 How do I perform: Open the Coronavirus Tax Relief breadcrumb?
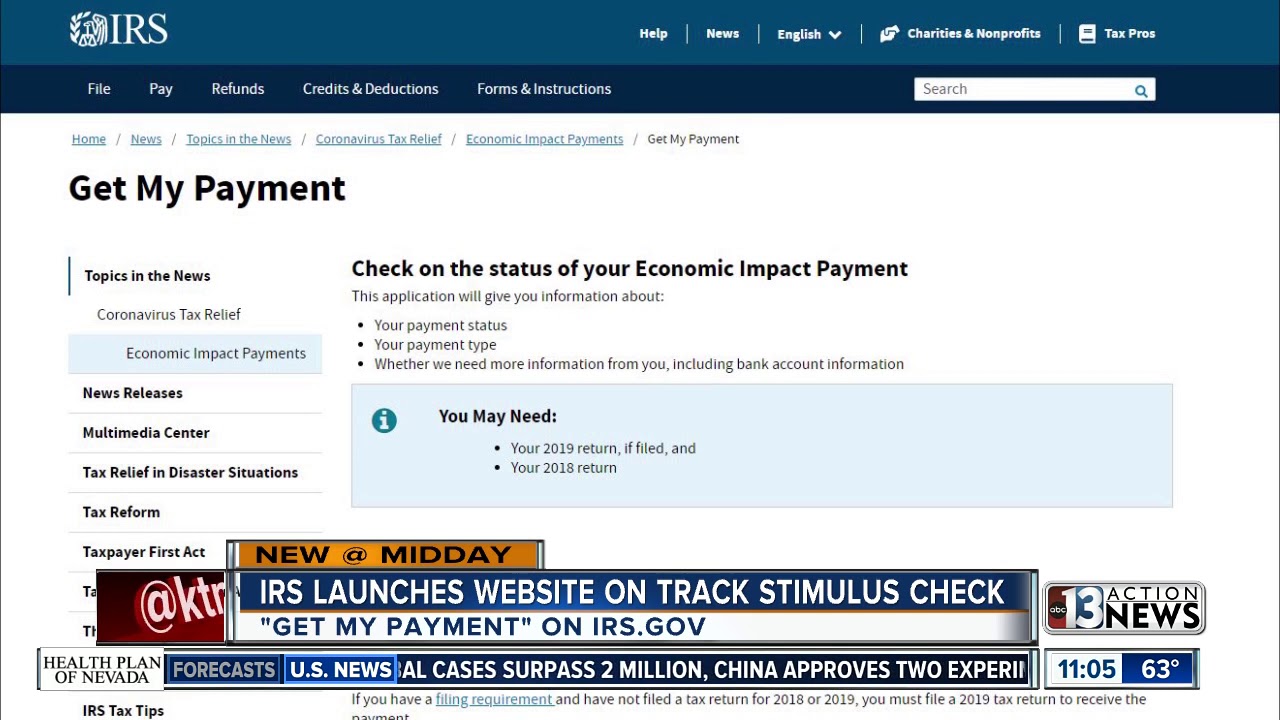379,139
